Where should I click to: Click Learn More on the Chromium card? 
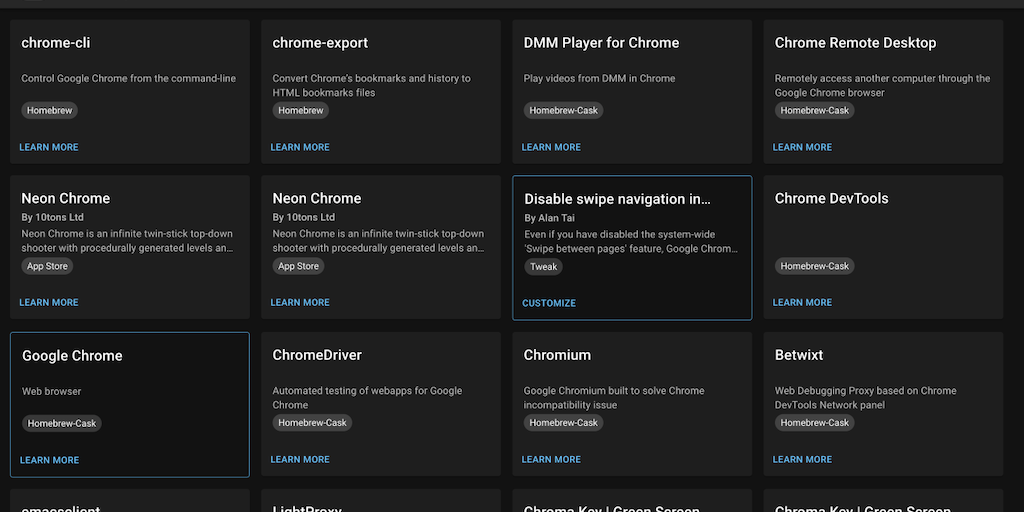tap(551, 459)
